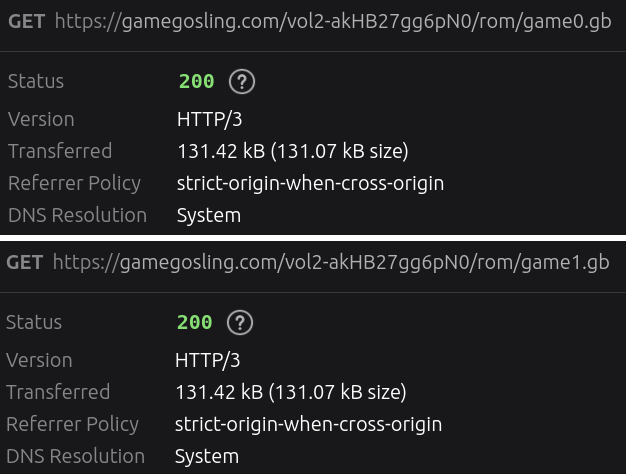The image size is (626, 474).
Task: Click the transferred size value for game1.gb
Action: coord(291,392)
